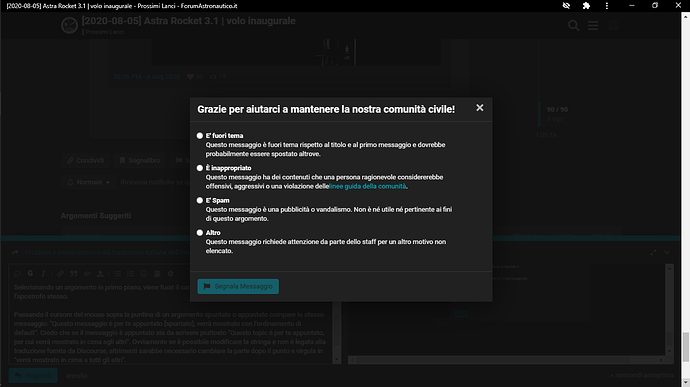Click the forum logo avatar icon
Screen dimensions: 690x387
(x=69, y=26)
